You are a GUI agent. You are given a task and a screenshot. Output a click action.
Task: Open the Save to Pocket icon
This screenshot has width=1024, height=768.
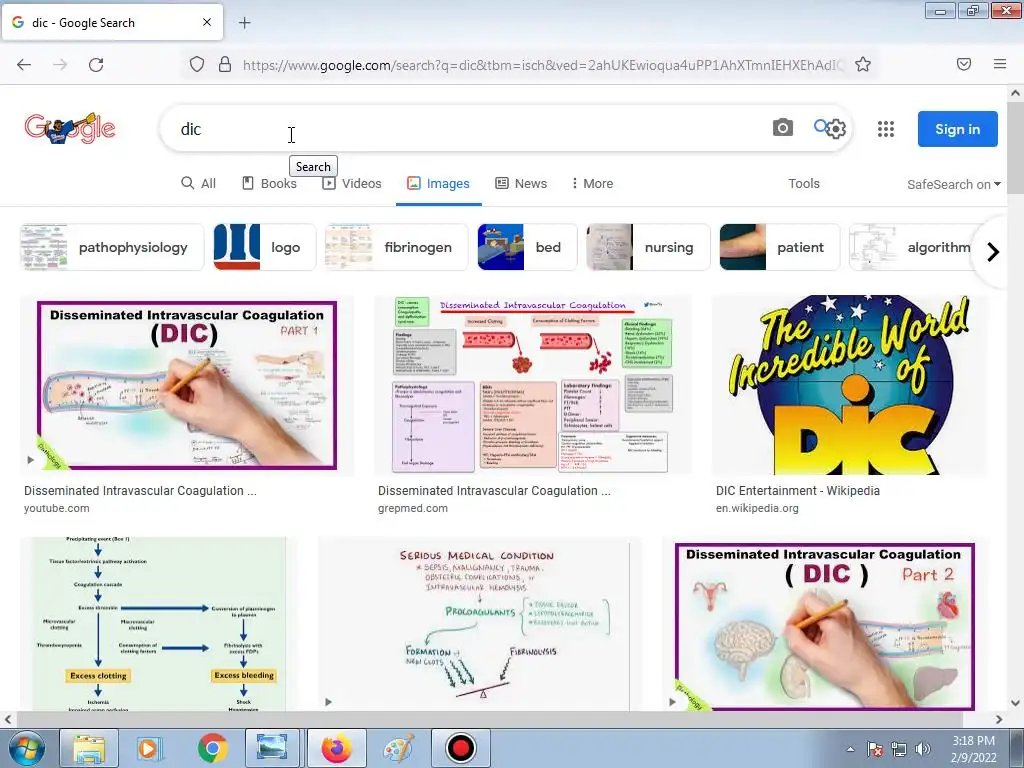click(964, 64)
